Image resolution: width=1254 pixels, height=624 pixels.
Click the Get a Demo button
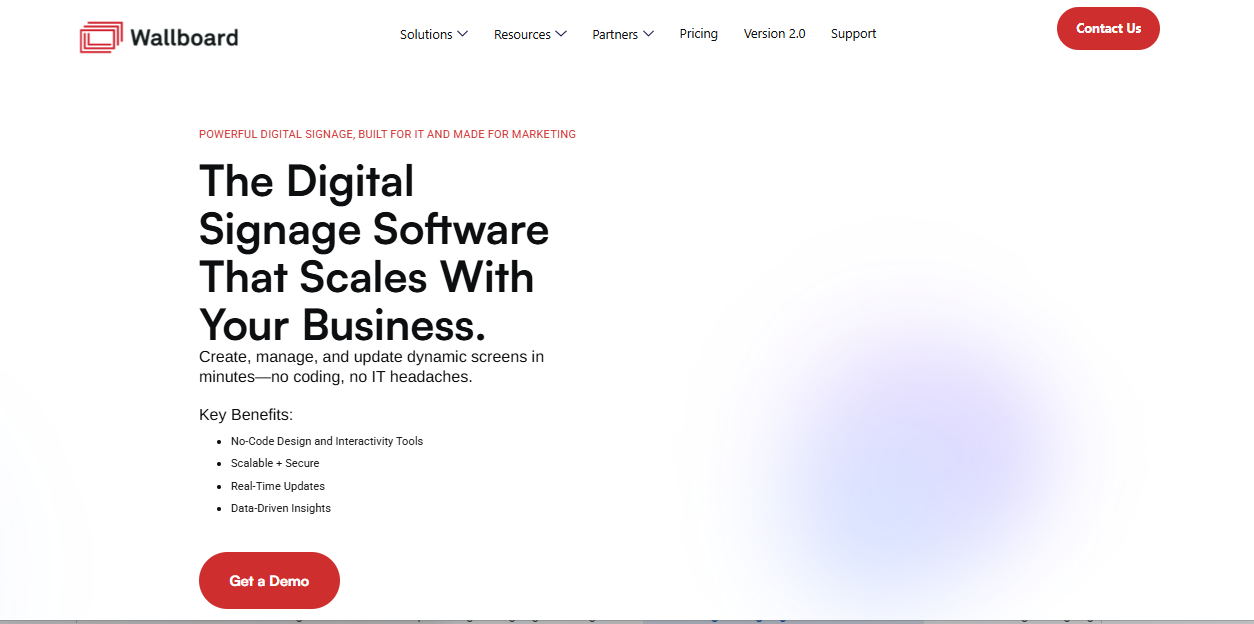[269, 581]
